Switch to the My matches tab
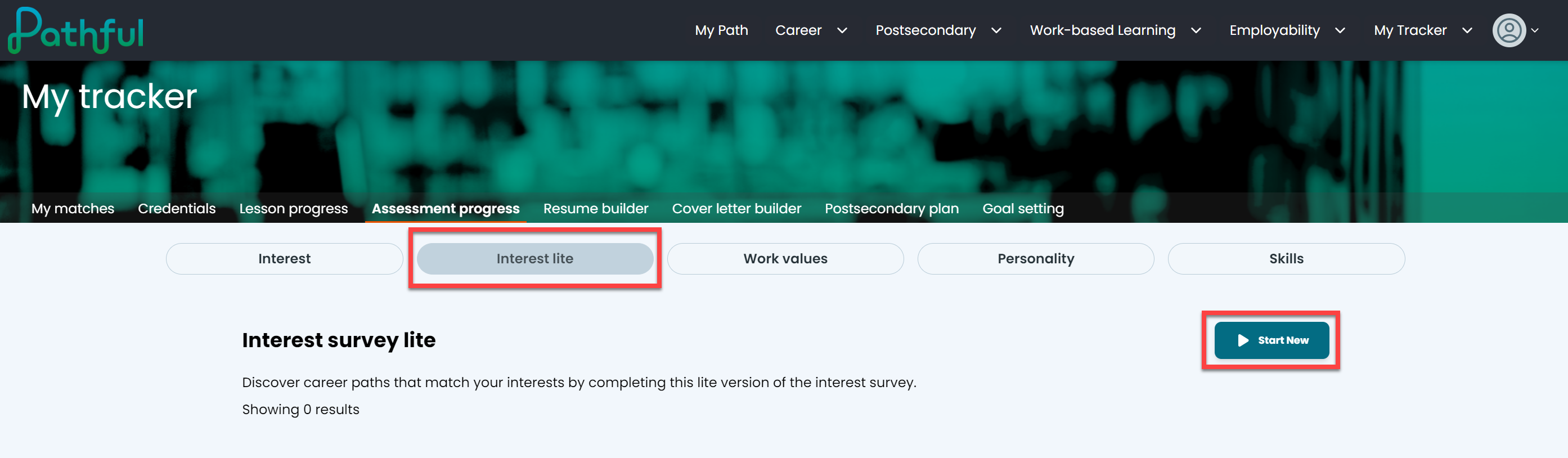Viewport: 1568px width, 458px height. point(73,208)
